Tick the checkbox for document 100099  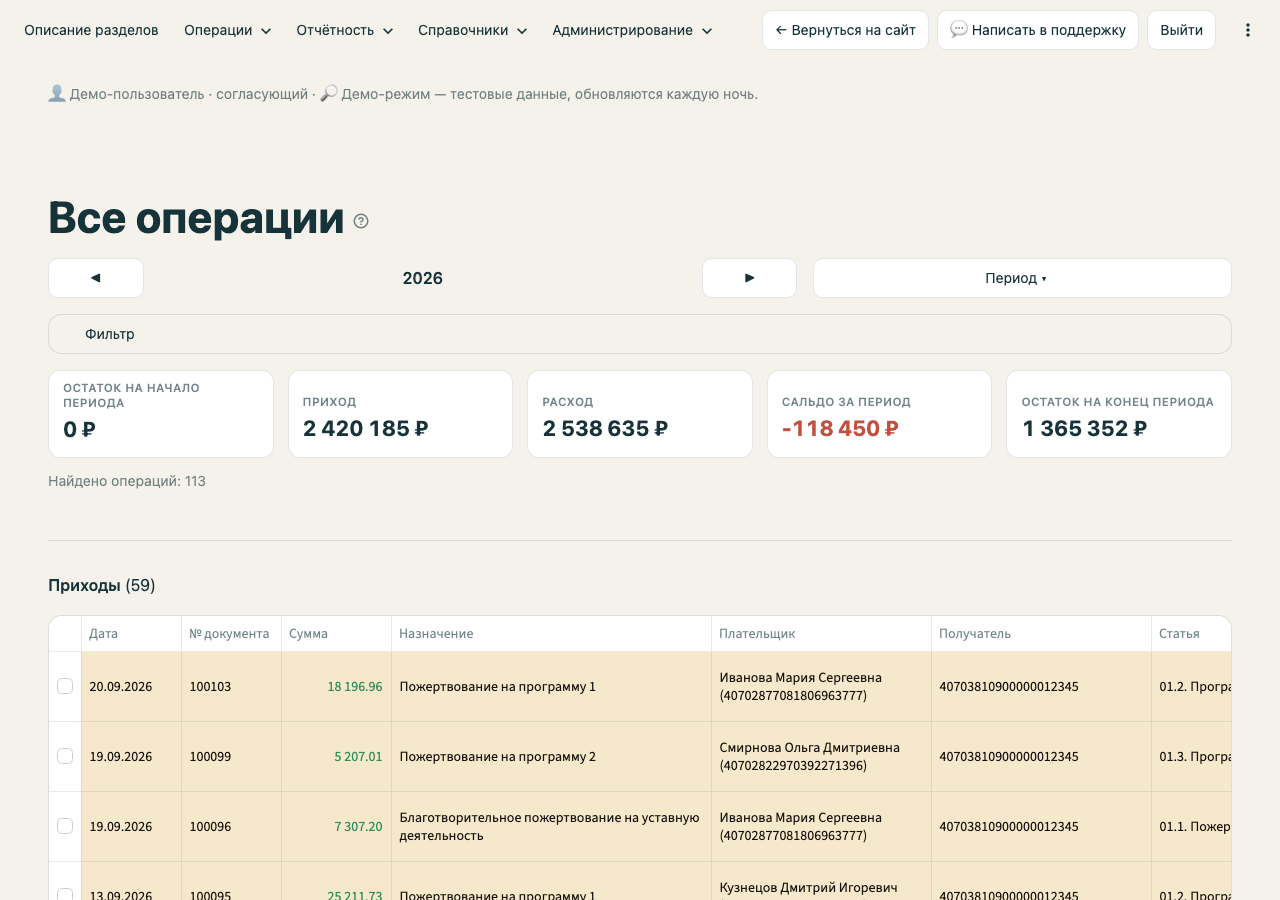tap(65, 756)
